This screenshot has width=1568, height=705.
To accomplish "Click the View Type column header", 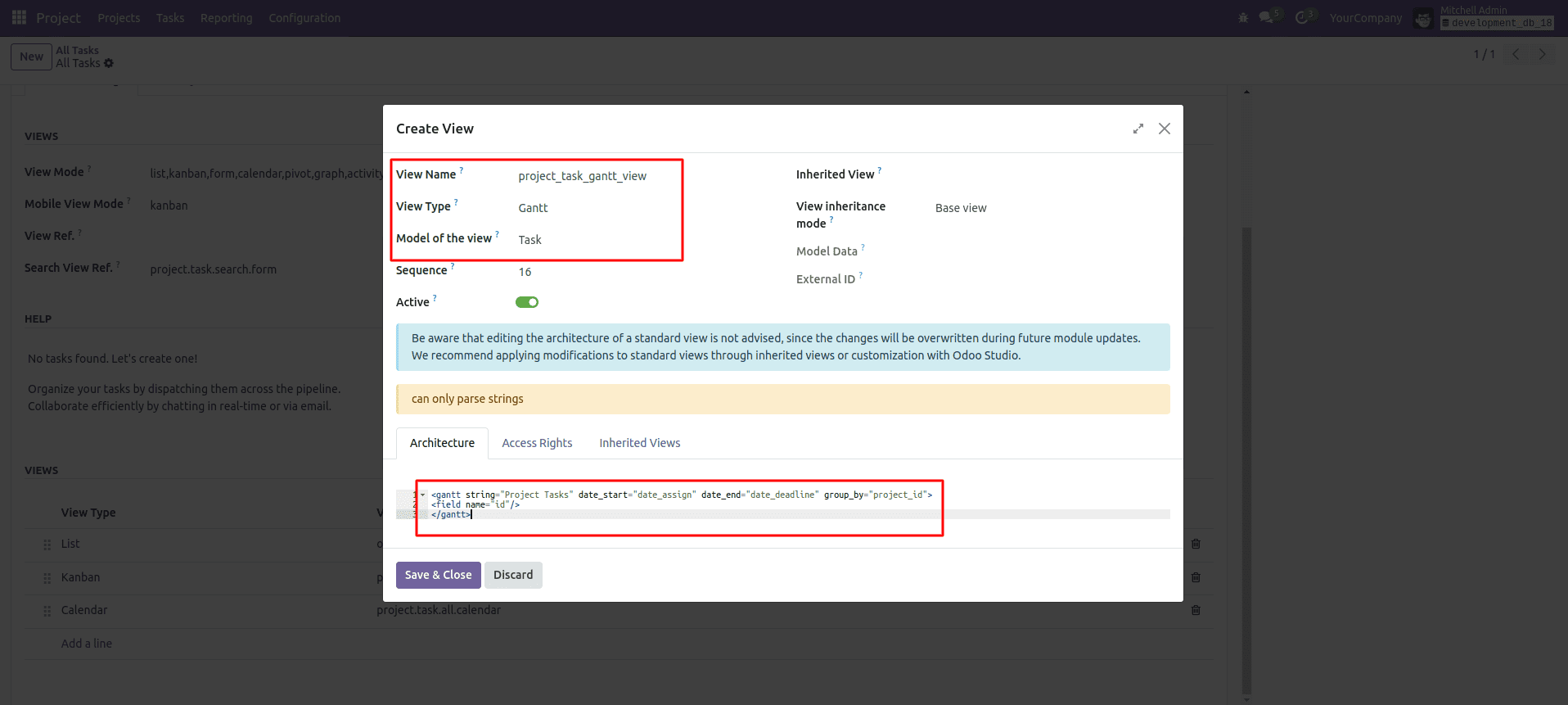I will pos(88,513).
